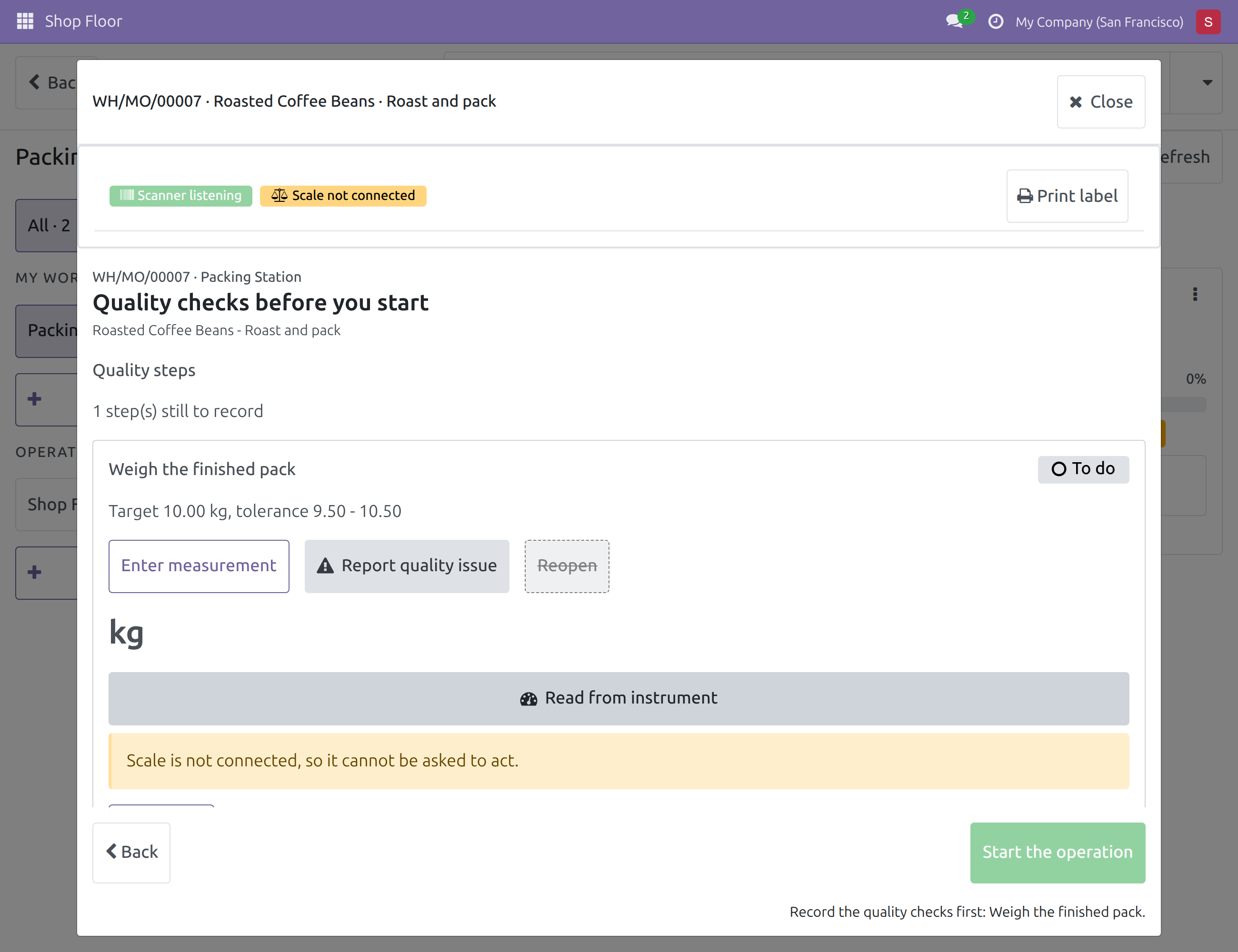Open the Shop Floor menu title
1238x952 pixels.
83,21
